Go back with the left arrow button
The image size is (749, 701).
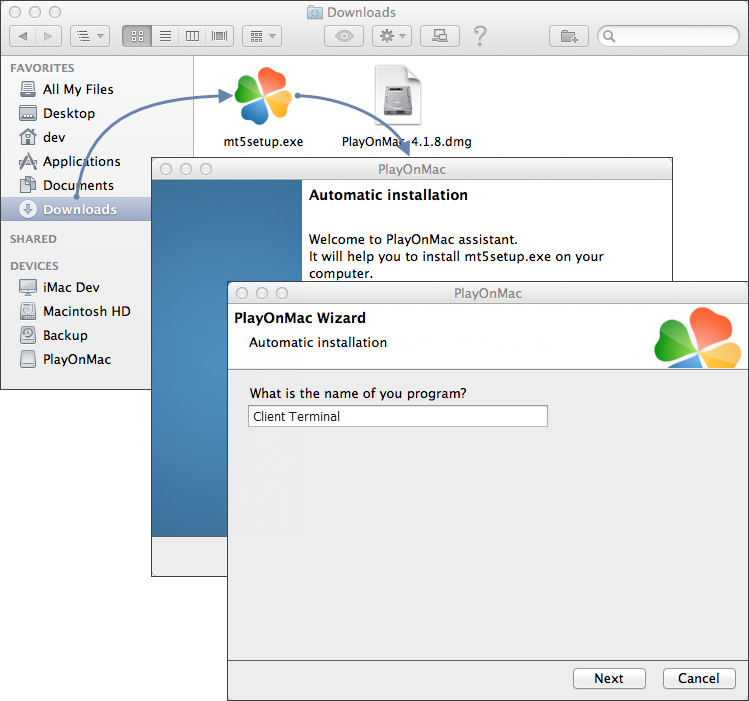[x=23, y=36]
